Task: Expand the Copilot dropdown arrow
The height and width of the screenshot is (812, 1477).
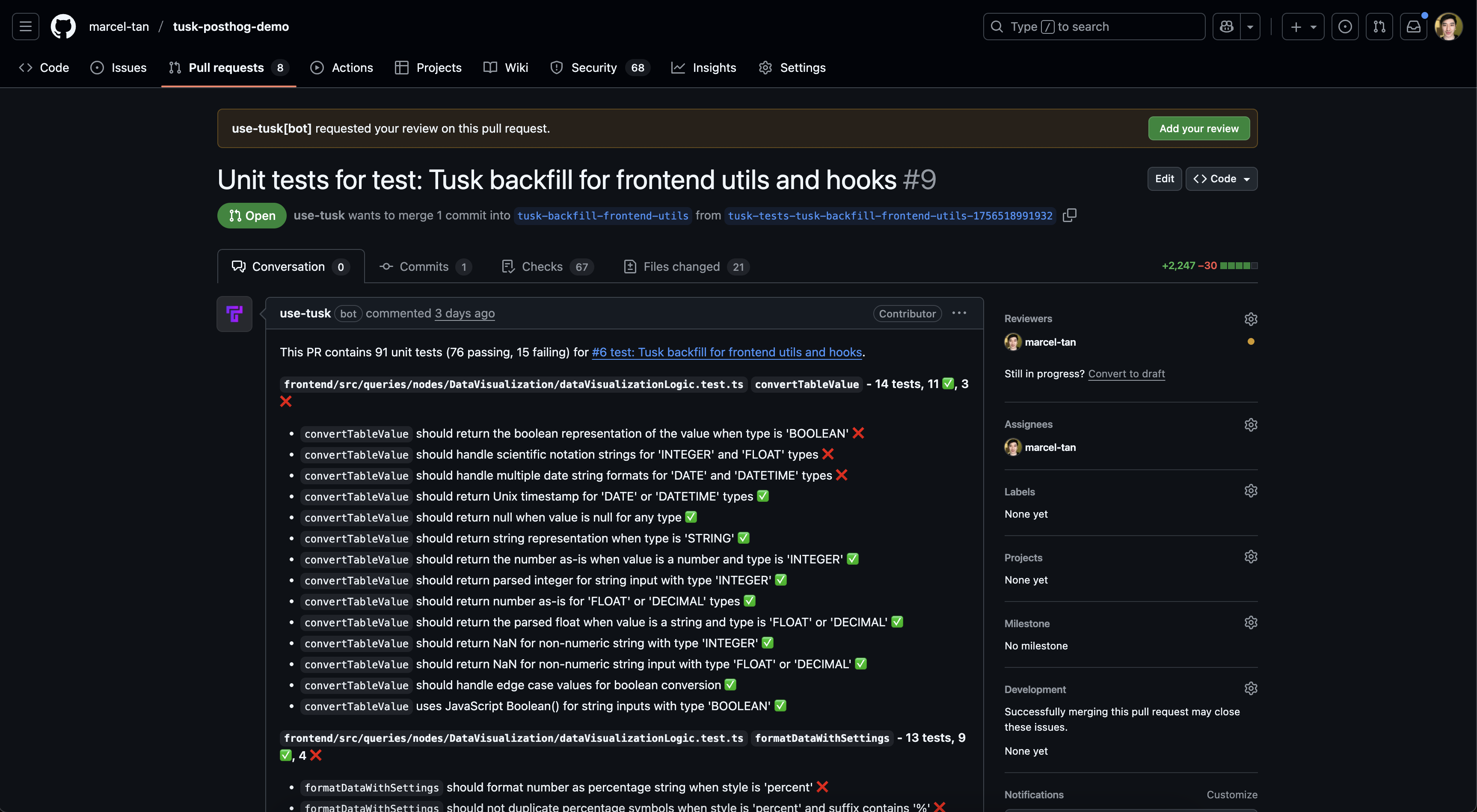Action: pyautogui.click(x=1250, y=27)
